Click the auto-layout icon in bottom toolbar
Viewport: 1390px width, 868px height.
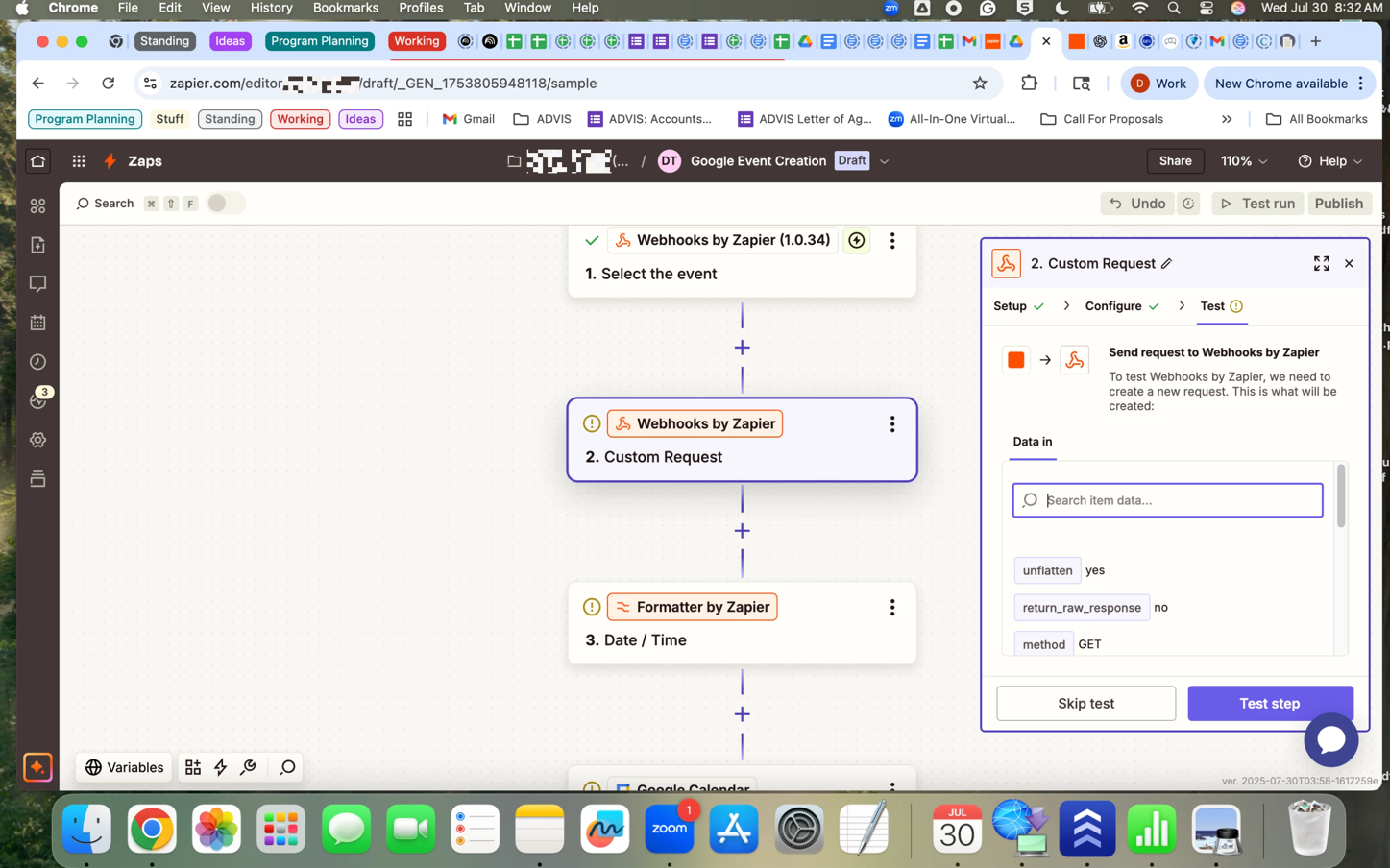coord(193,767)
